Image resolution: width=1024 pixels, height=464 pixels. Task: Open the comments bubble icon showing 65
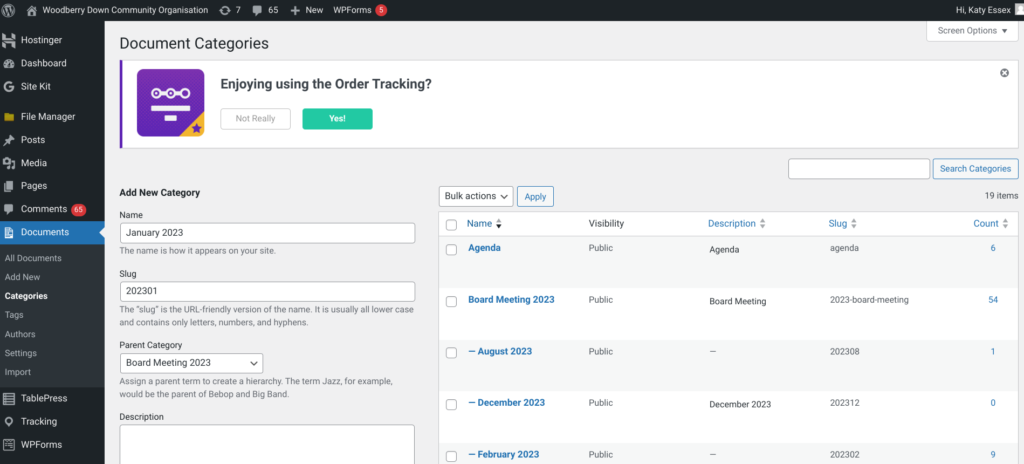tap(257, 9)
